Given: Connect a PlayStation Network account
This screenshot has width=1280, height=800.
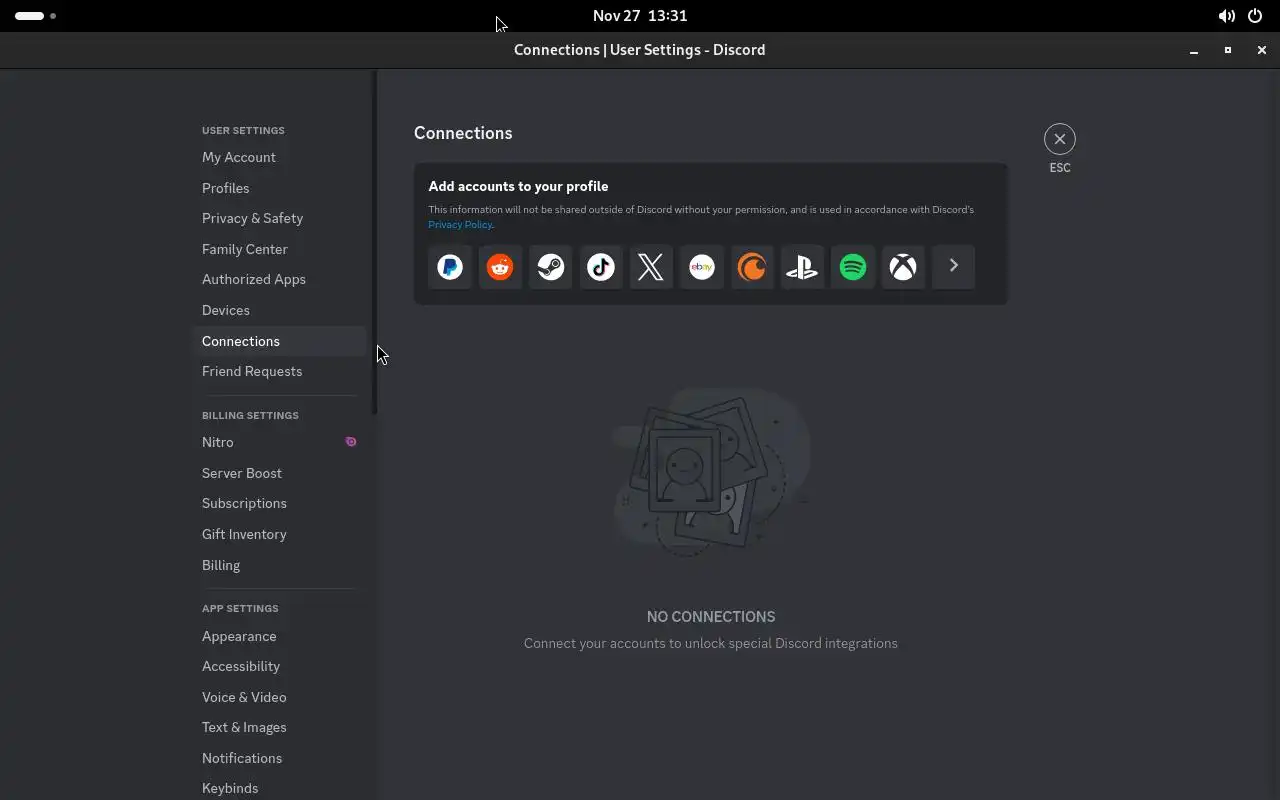Looking at the screenshot, I should pyautogui.click(x=802, y=267).
